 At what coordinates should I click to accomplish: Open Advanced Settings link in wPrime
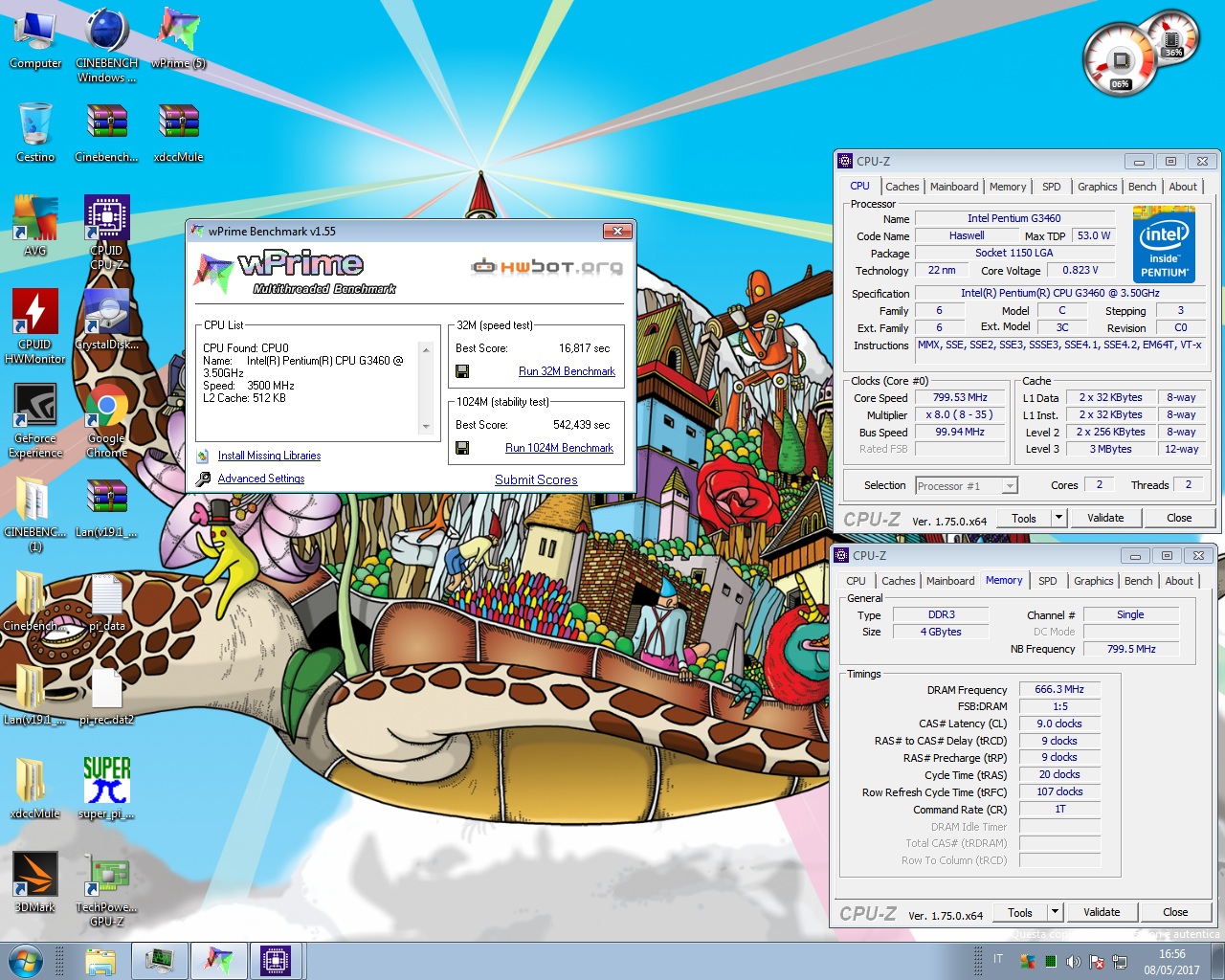[261, 479]
